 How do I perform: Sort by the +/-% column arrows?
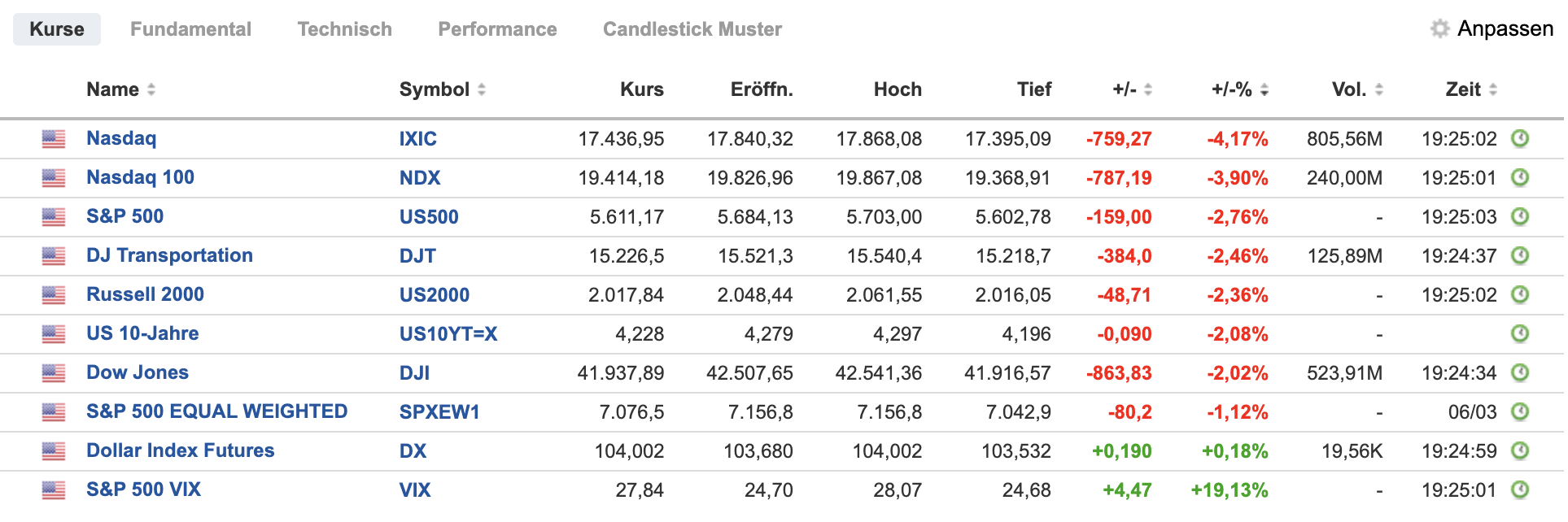coord(1264,89)
